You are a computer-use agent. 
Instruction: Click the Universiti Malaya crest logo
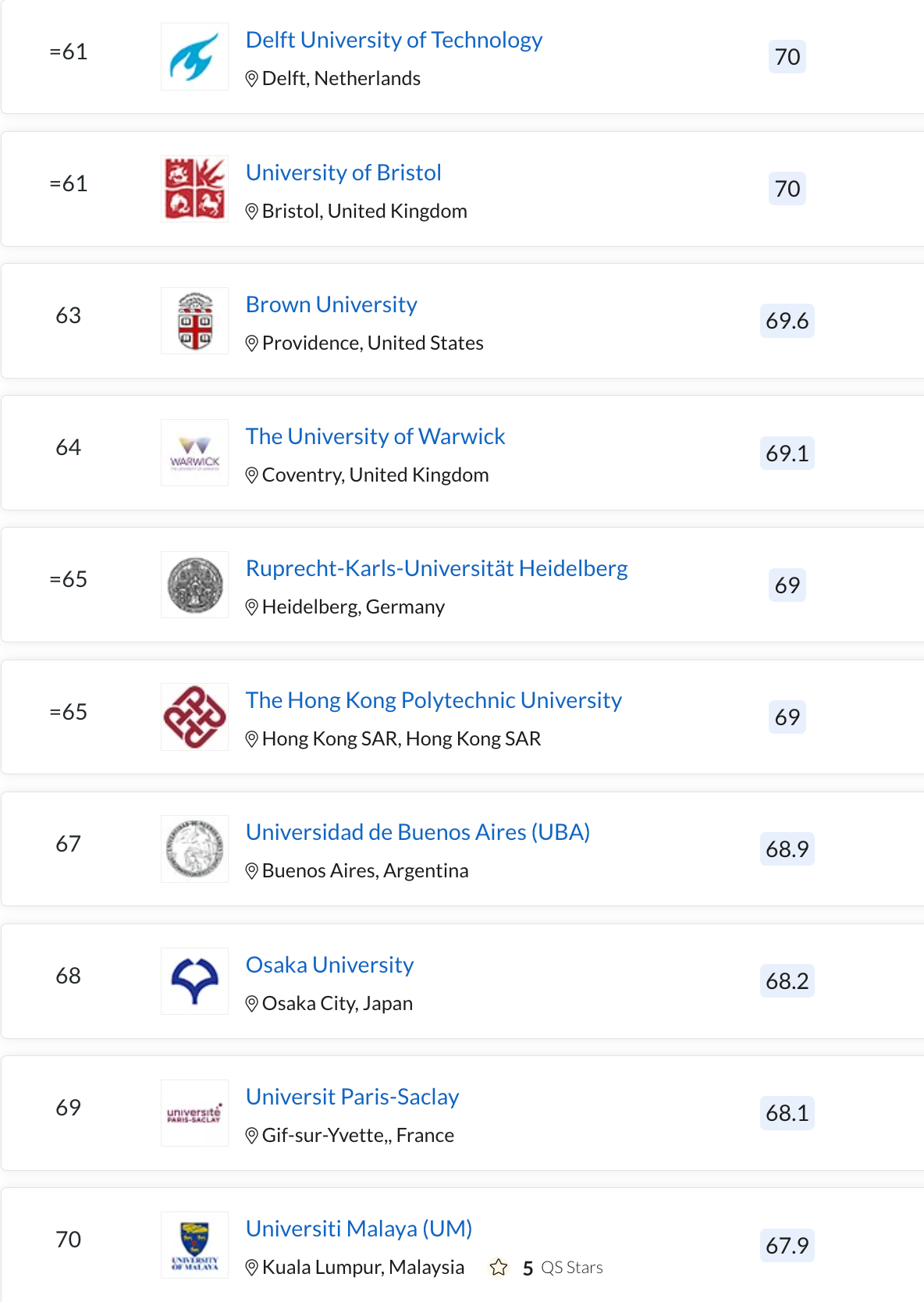tap(194, 1245)
